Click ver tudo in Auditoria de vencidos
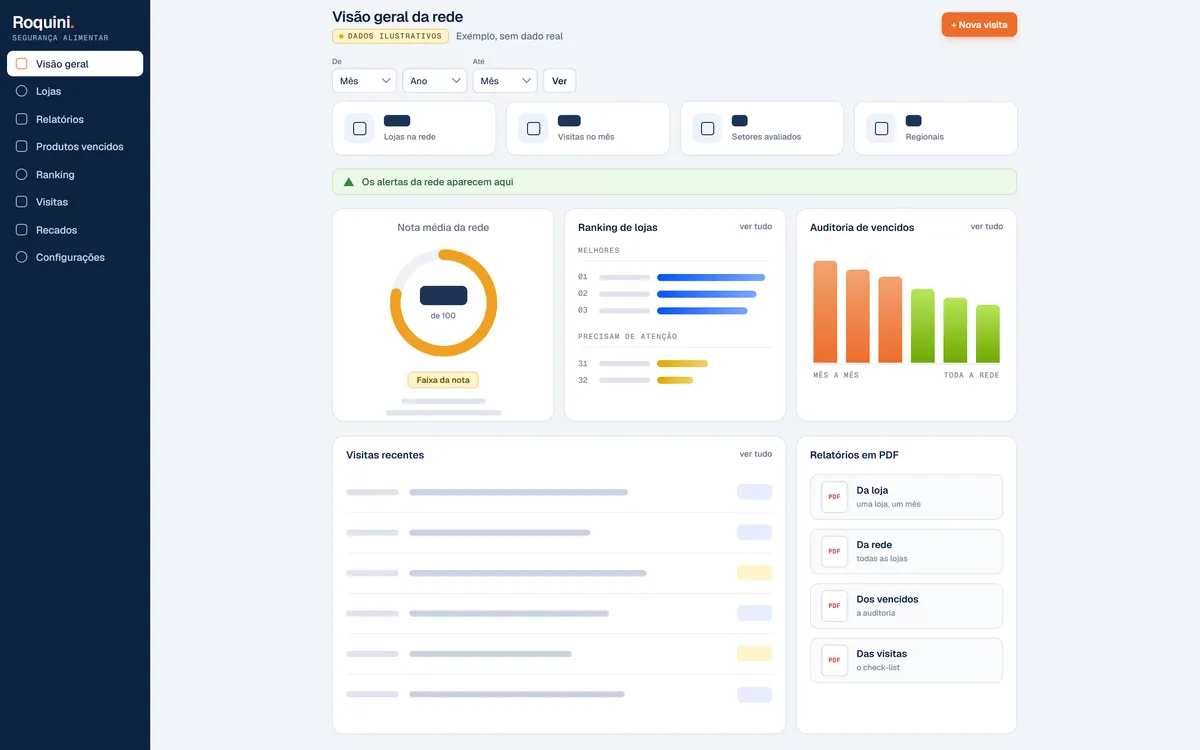The width and height of the screenshot is (1200, 750). (987, 227)
